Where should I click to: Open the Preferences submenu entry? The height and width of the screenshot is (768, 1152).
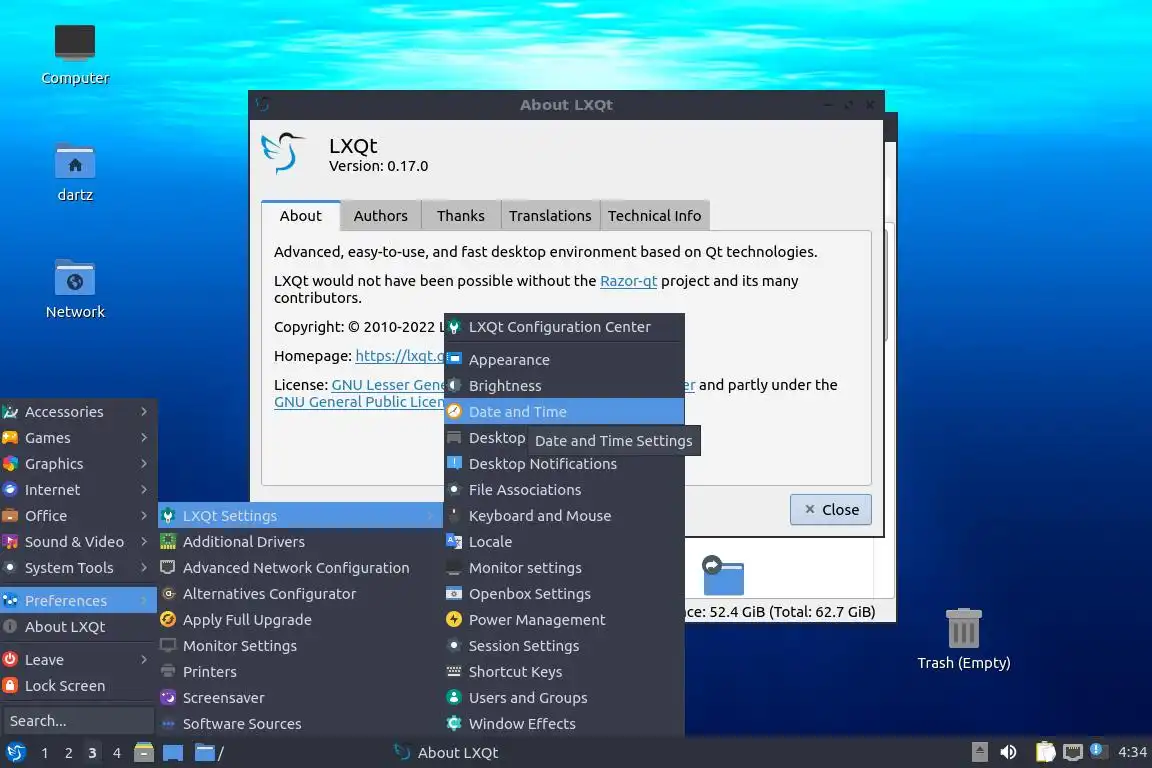(x=79, y=600)
